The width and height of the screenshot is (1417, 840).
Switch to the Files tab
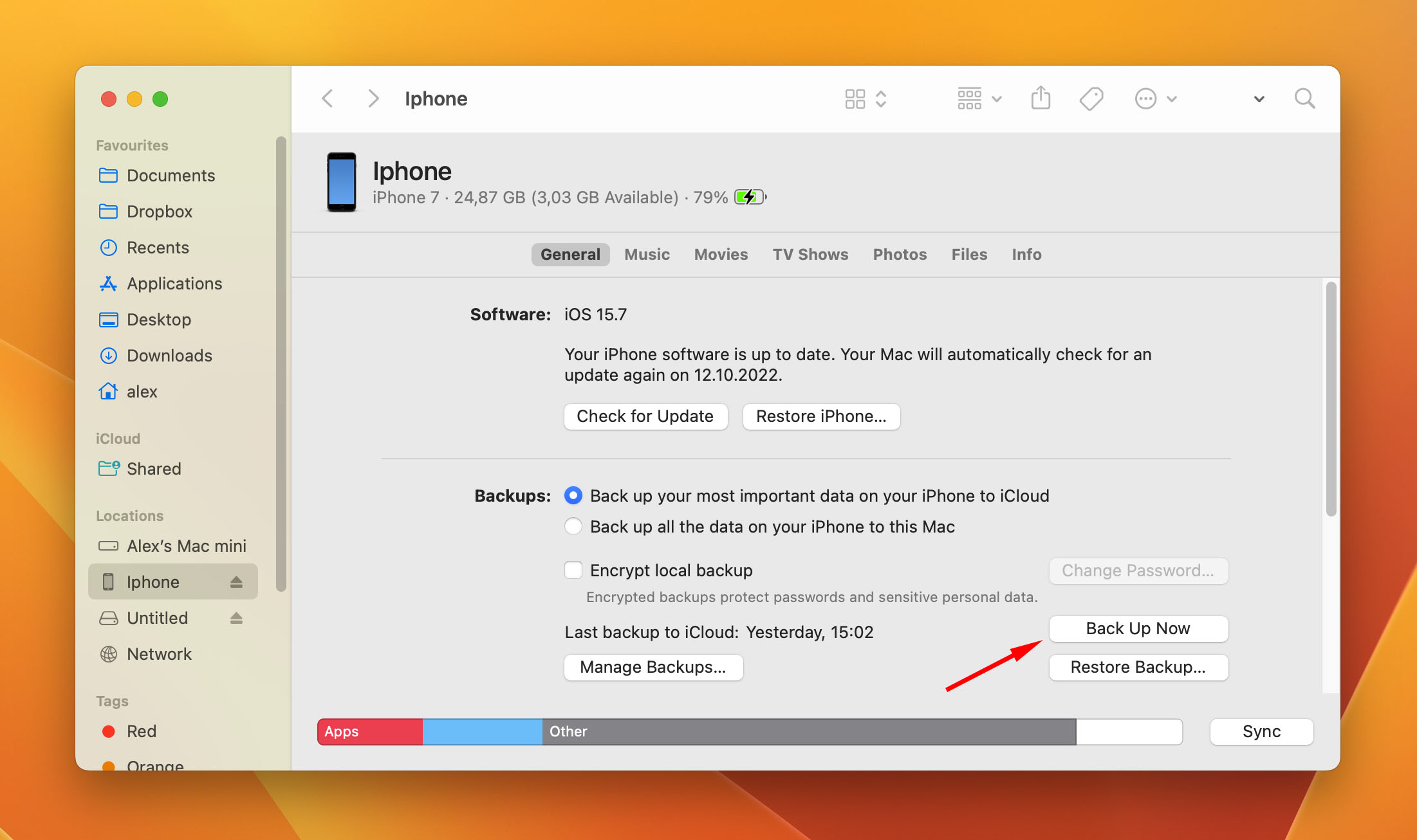[x=969, y=254]
